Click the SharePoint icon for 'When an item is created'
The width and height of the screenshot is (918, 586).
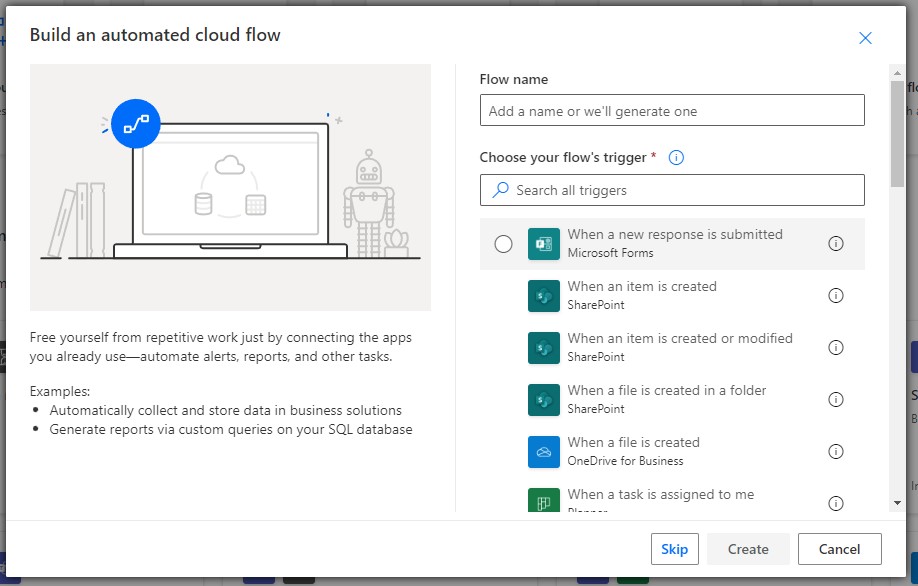pyautogui.click(x=544, y=296)
